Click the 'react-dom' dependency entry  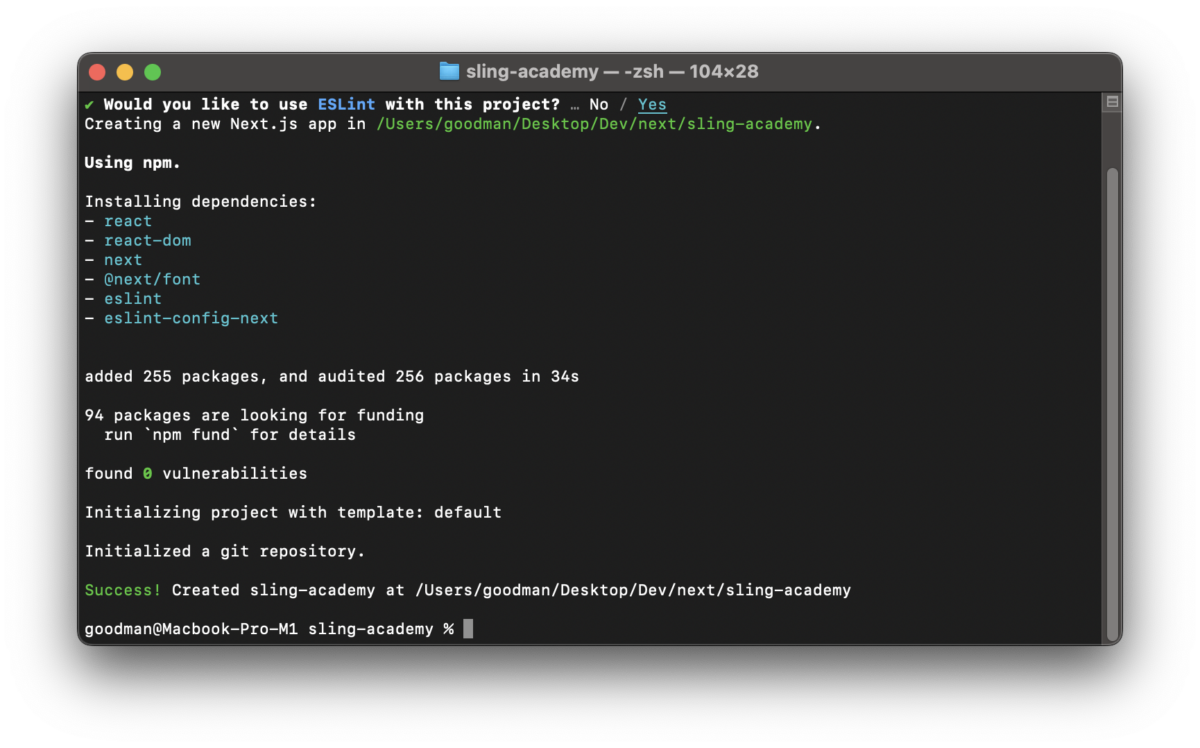[148, 240]
